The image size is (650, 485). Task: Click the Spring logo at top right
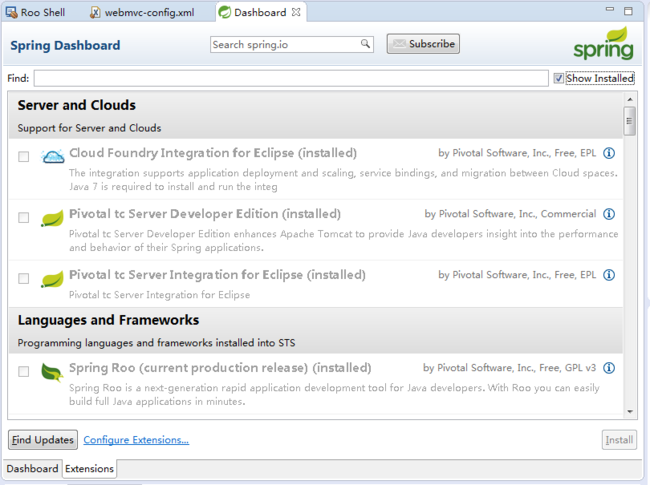coord(604,44)
